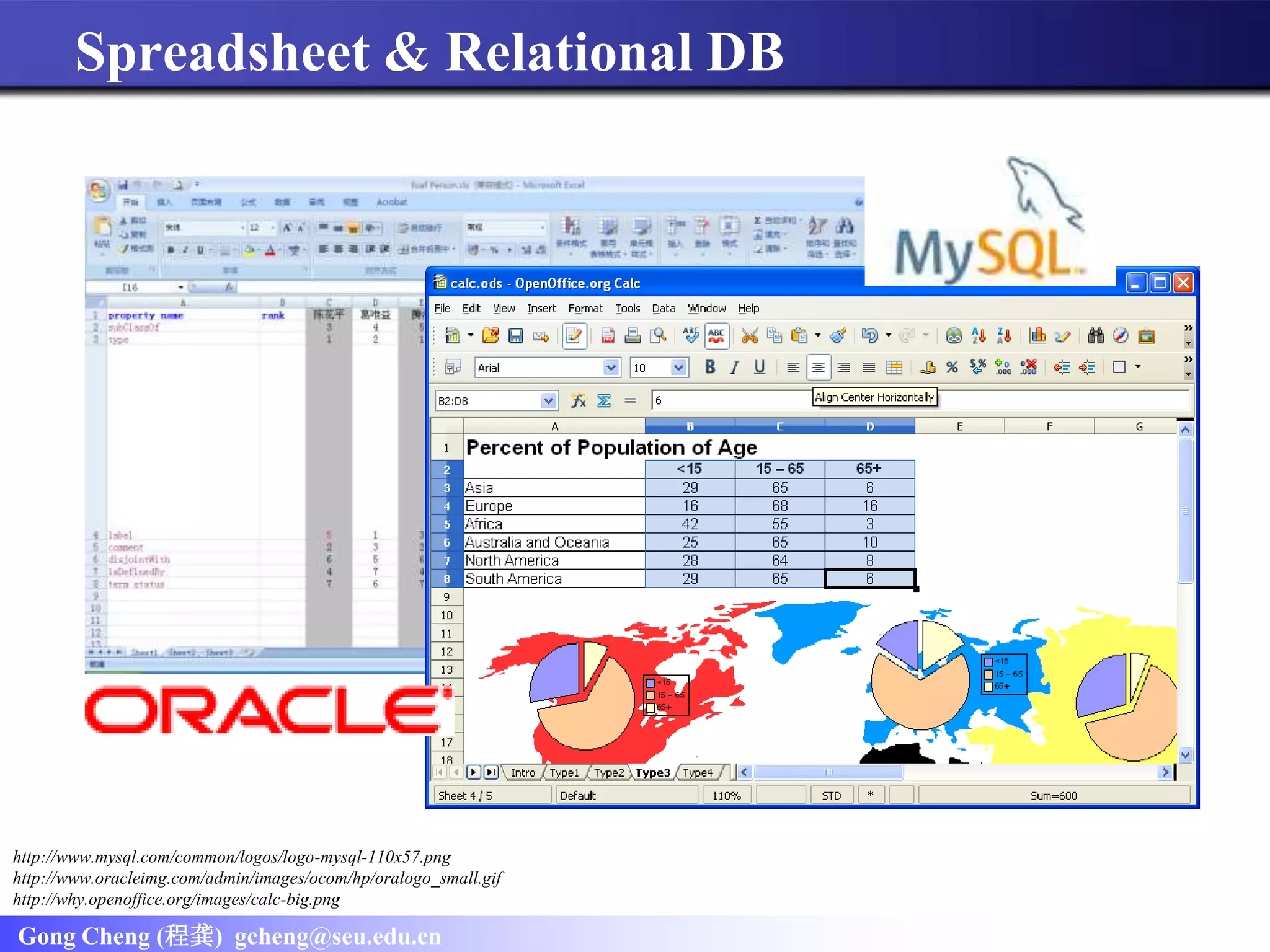Viewport: 1270px width, 952px height.
Task: Expand the standard toolbar overflow chevron
Action: (1188, 328)
